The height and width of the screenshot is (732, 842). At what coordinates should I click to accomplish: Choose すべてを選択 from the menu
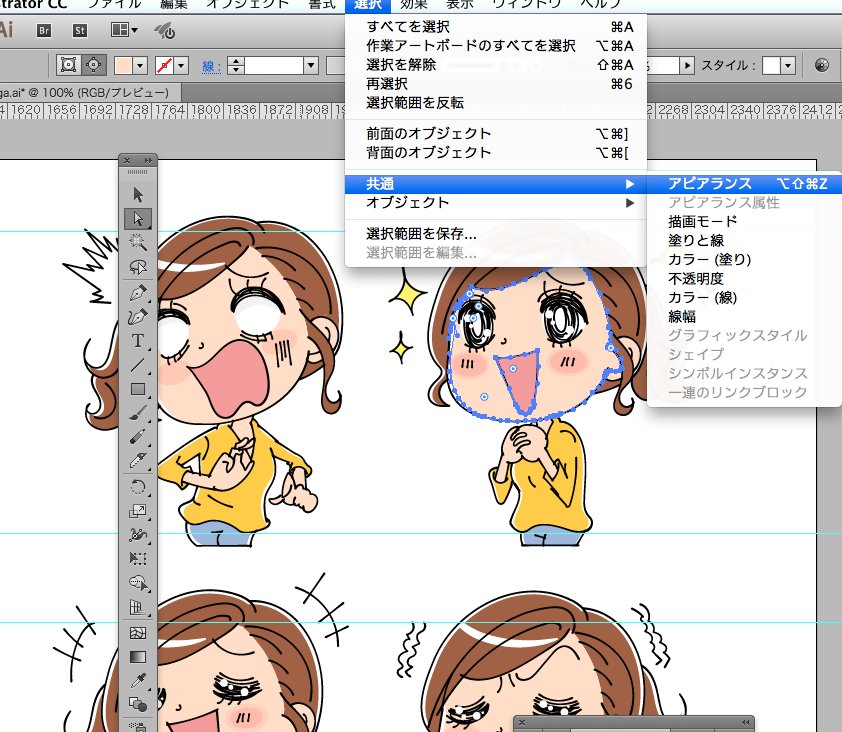coord(495,27)
